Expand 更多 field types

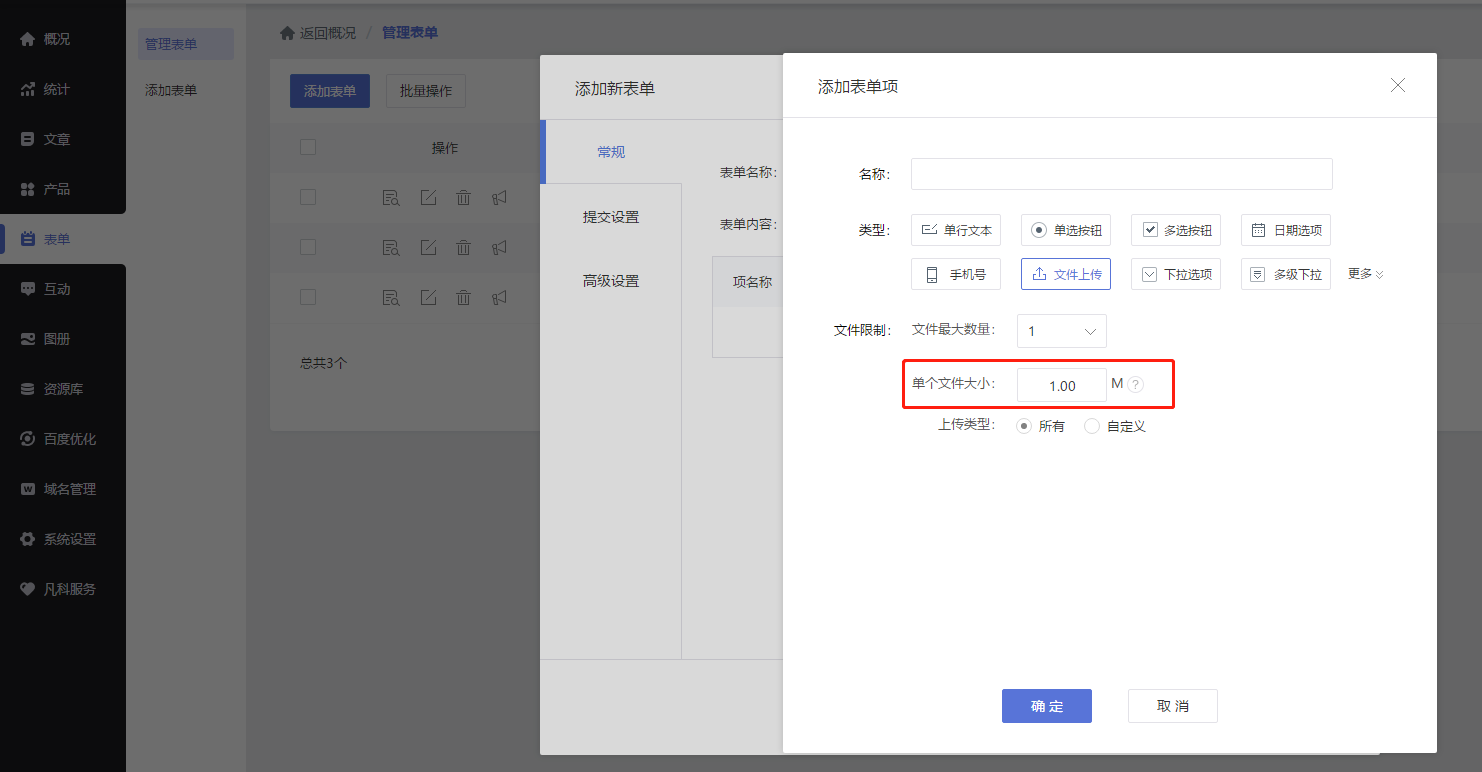pos(1366,274)
